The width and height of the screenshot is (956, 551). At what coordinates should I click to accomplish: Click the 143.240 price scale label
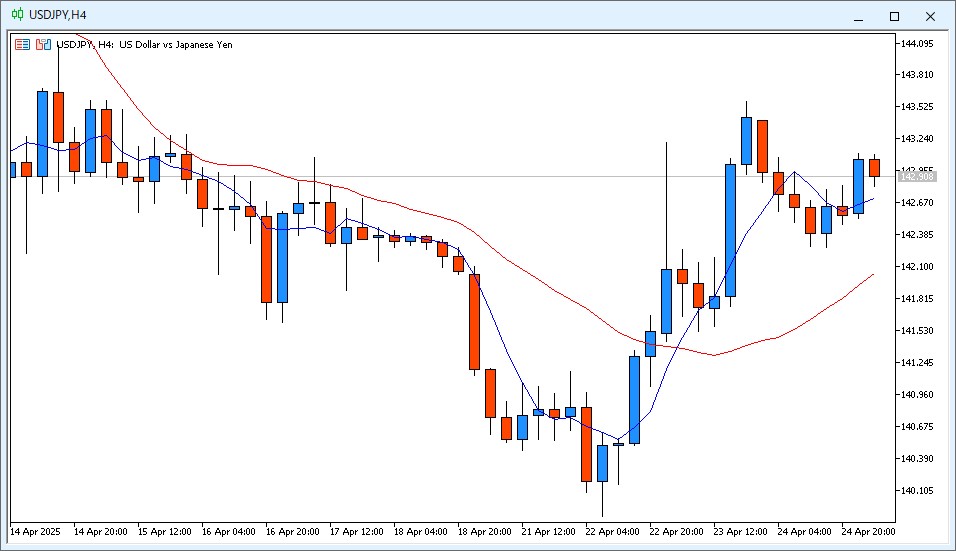(917, 139)
